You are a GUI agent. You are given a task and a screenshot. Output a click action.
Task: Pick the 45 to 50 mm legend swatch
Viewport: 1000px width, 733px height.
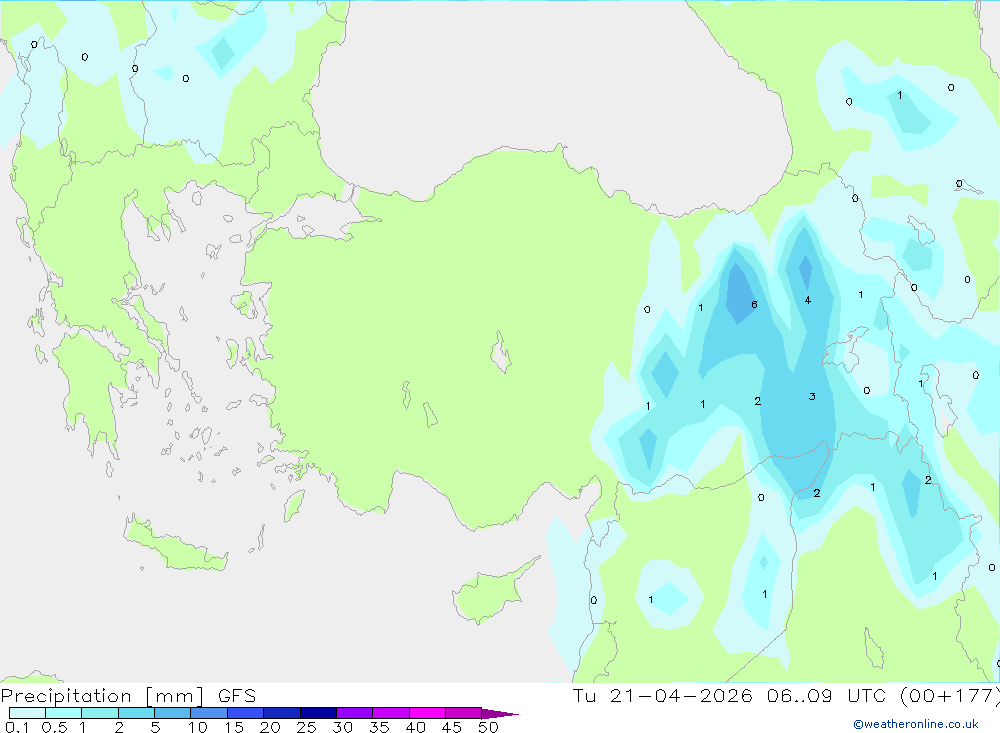[x=463, y=713]
